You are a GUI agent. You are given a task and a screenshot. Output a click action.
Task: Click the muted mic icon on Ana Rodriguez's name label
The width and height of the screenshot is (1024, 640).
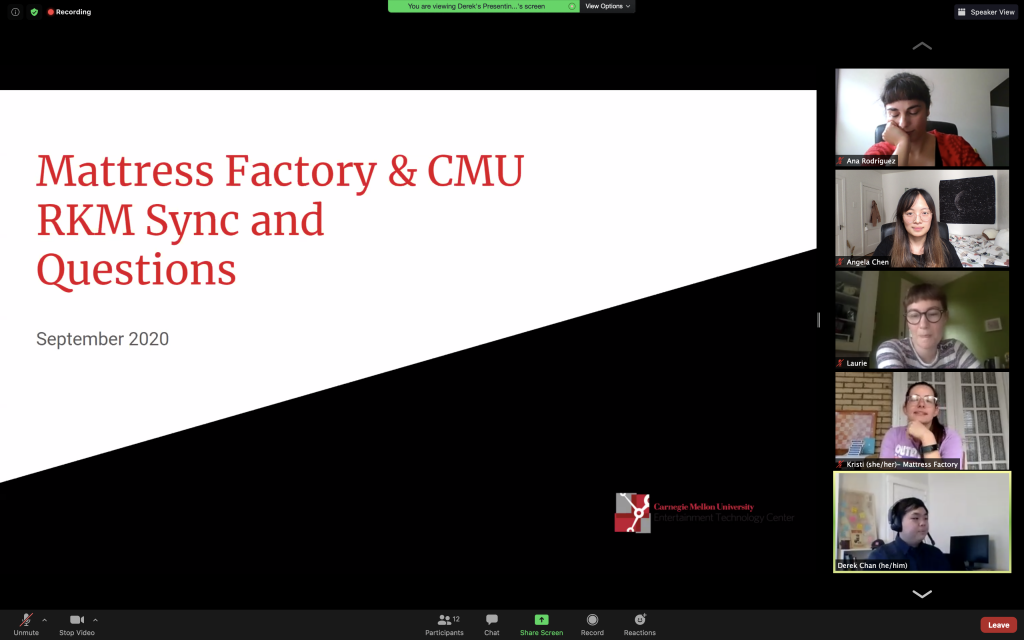[840, 161]
